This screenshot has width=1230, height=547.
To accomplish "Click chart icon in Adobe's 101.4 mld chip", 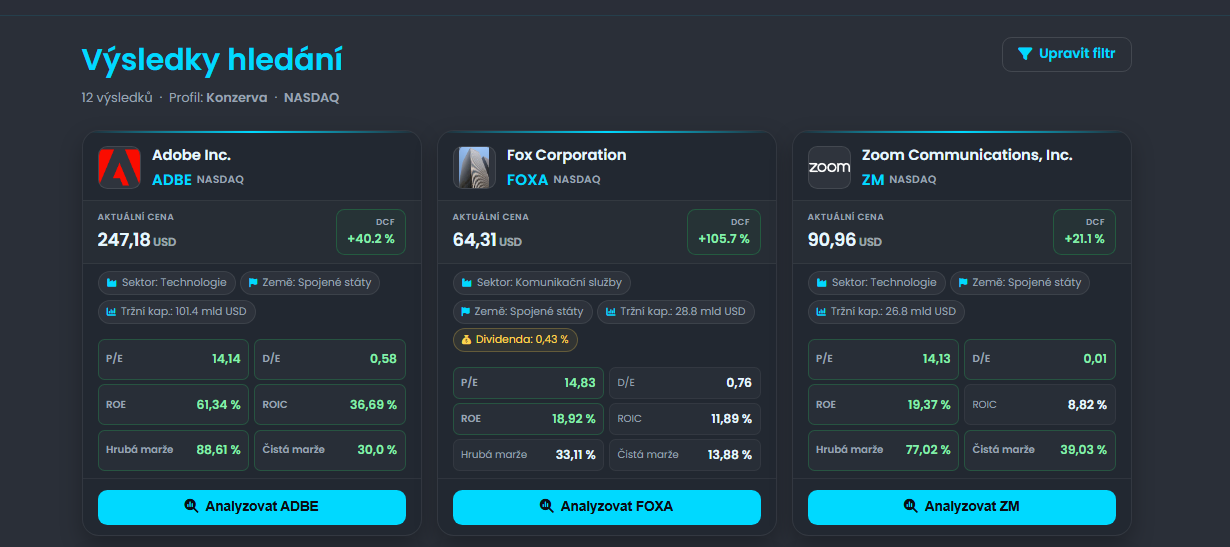I will coord(112,312).
